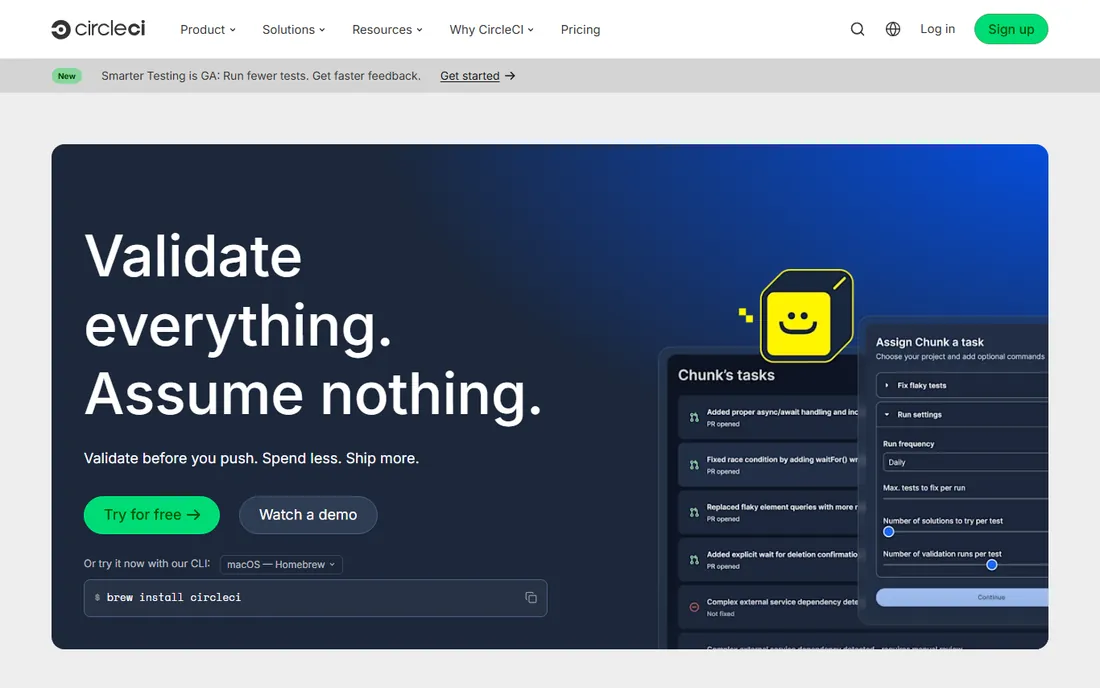
Task: Click Try for free button
Action: (152, 515)
